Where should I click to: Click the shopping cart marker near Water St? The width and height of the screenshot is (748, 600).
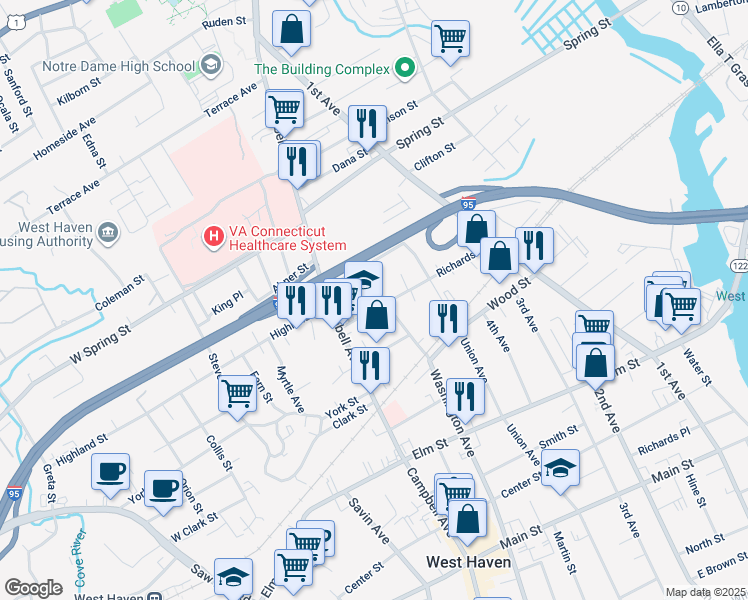(681, 310)
